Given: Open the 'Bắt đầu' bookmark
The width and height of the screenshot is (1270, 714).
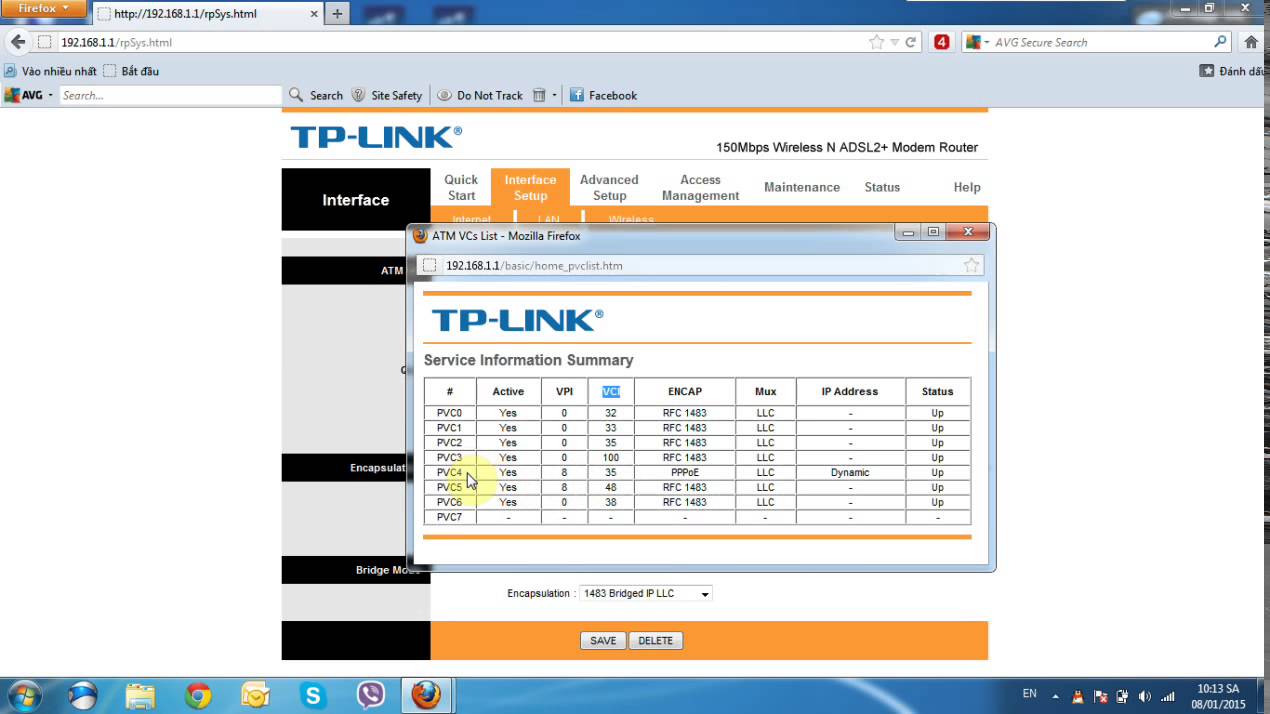Looking at the screenshot, I should [x=131, y=71].
